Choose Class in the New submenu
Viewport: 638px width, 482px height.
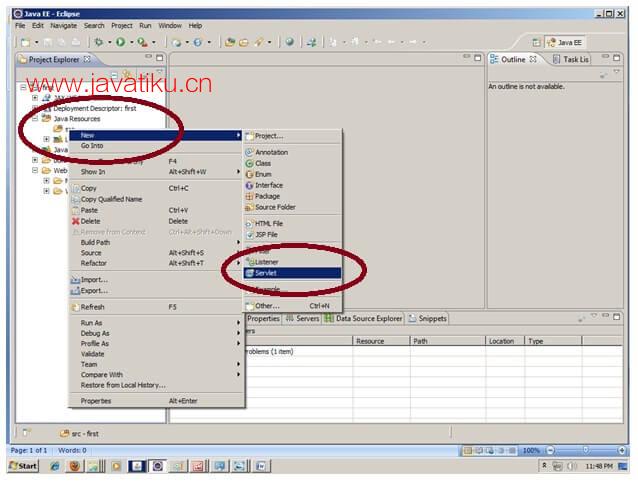pos(292,163)
